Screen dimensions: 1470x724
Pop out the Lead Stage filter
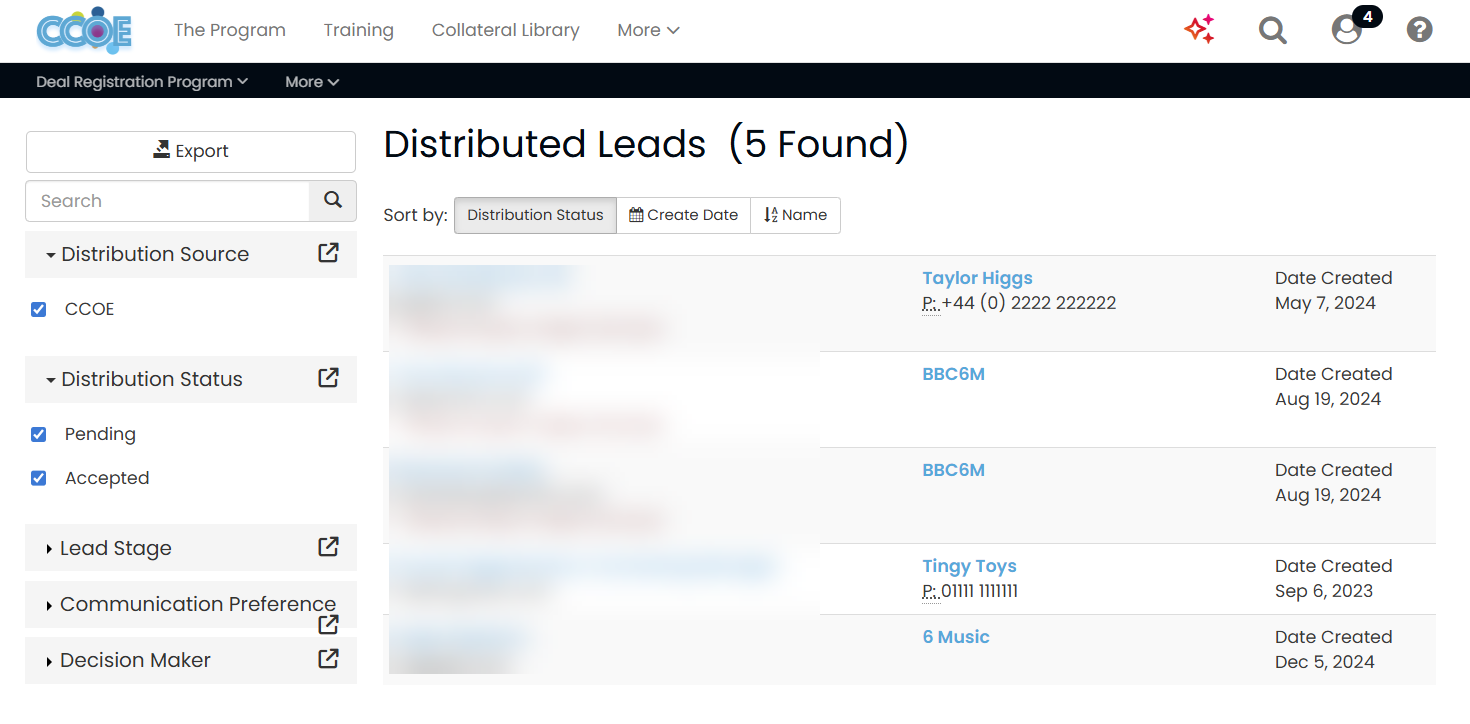click(328, 547)
